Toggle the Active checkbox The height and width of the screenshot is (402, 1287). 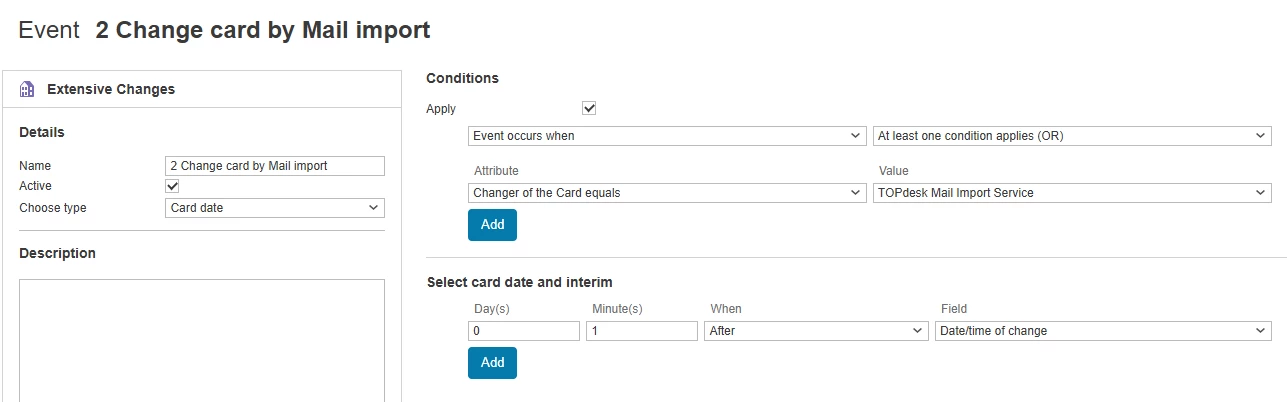172,186
